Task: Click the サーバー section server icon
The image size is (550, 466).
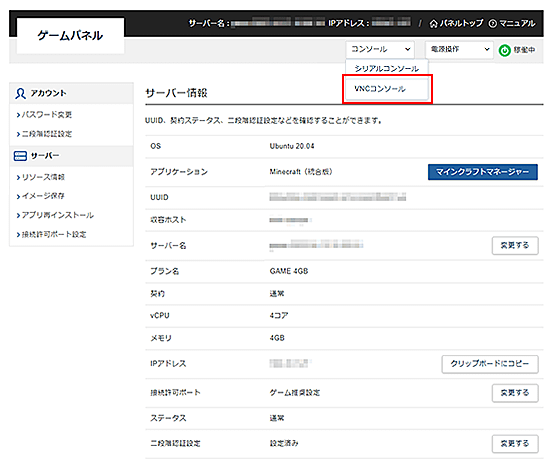Action: click(x=20, y=156)
